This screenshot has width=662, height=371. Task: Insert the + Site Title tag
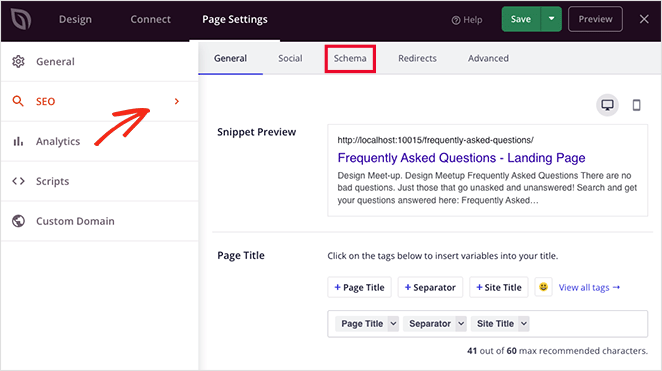coord(499,287)
